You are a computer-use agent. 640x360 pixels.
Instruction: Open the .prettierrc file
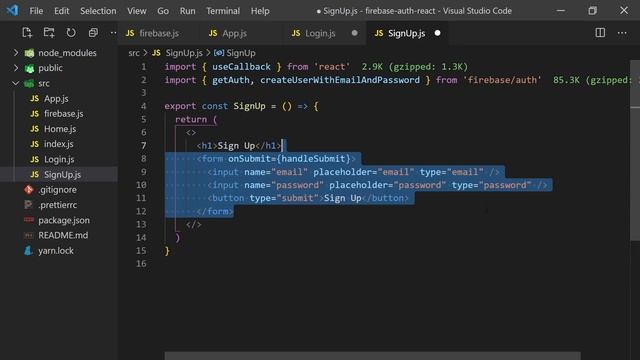pyautogui.click(x=59, y=205)
